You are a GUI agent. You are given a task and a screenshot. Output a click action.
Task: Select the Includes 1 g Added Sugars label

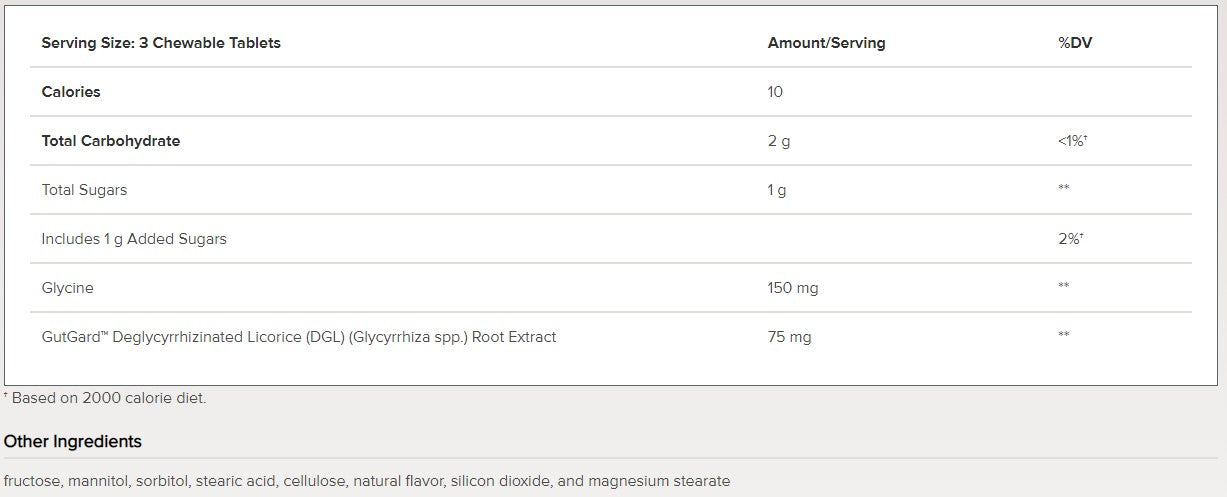tap(134, 239)
